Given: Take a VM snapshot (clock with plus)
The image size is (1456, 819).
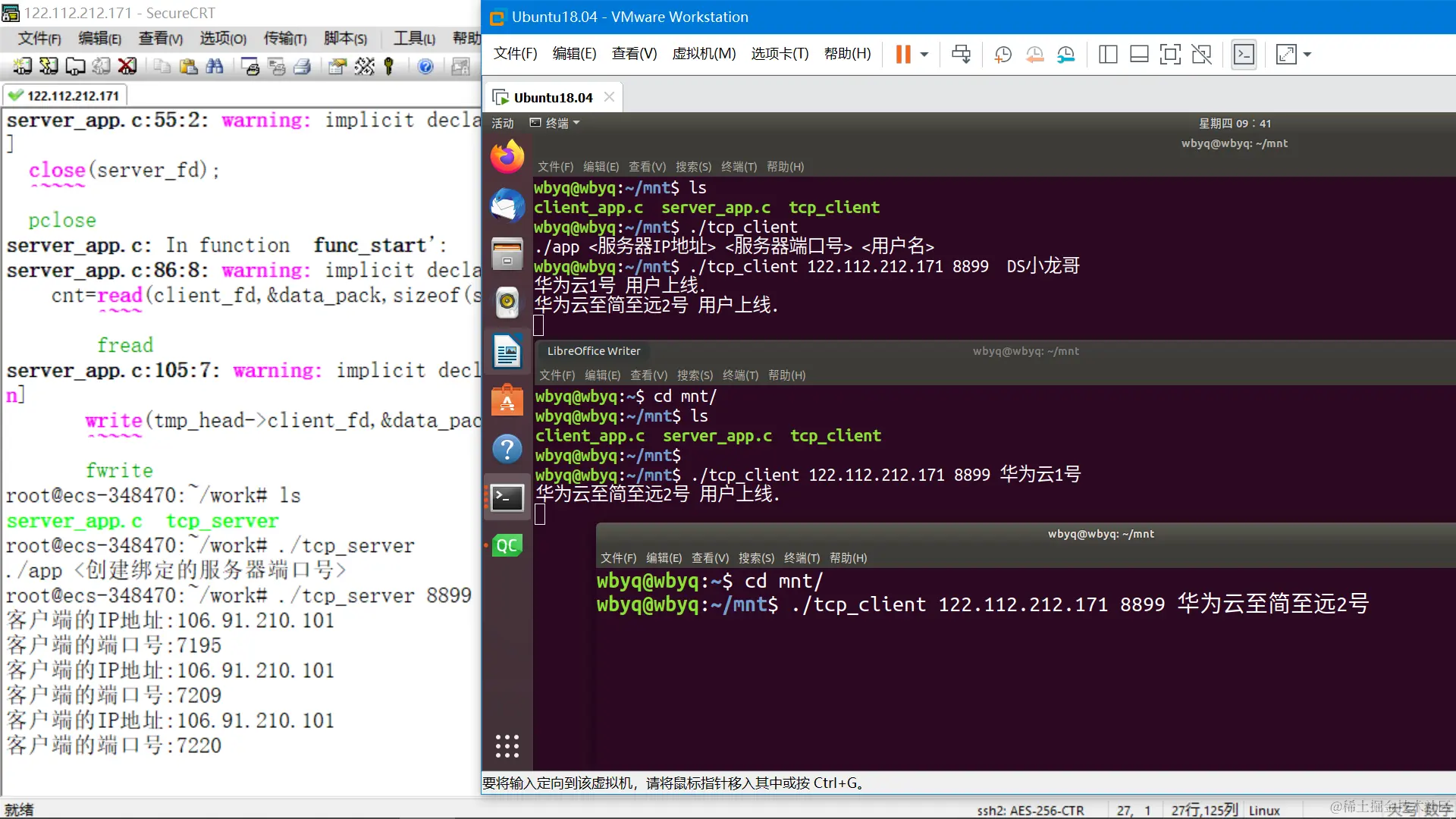Looking at the screenshot, I should (x=1003, y=55).
